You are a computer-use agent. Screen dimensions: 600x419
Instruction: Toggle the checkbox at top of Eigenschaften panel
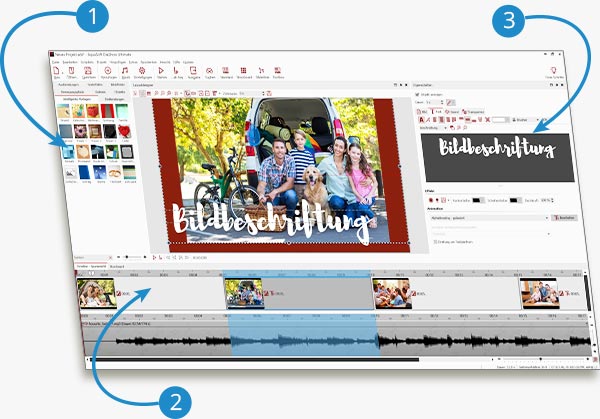tap(417, 95)
